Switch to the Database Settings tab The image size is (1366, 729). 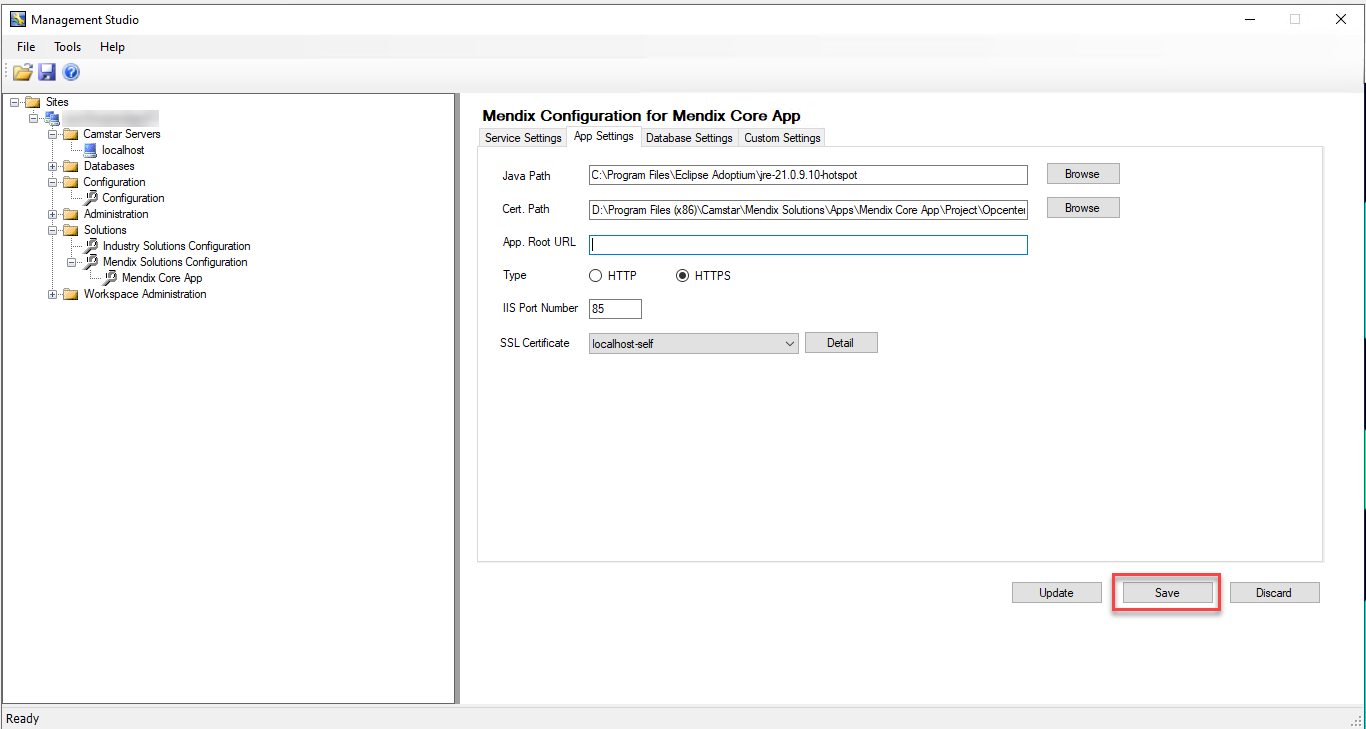688,138
